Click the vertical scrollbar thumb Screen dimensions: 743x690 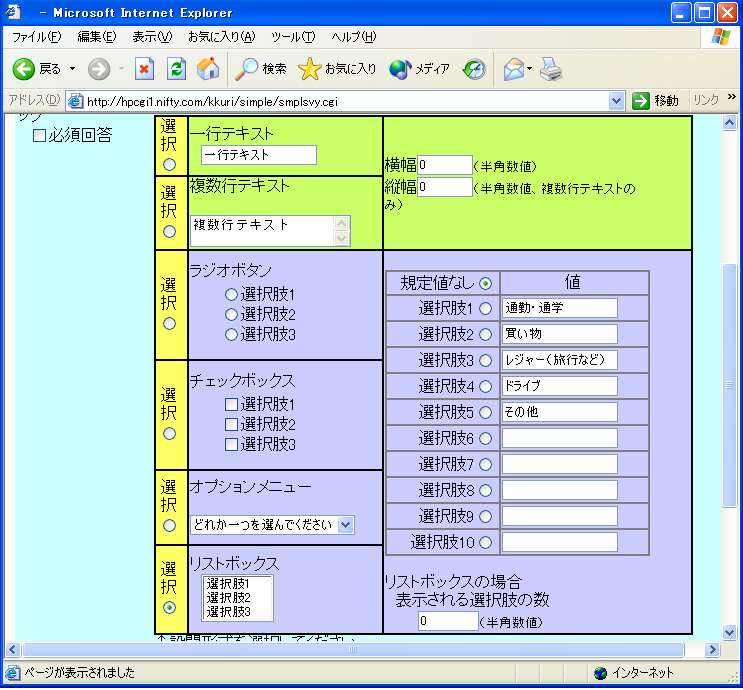click(x=729, y=385)
